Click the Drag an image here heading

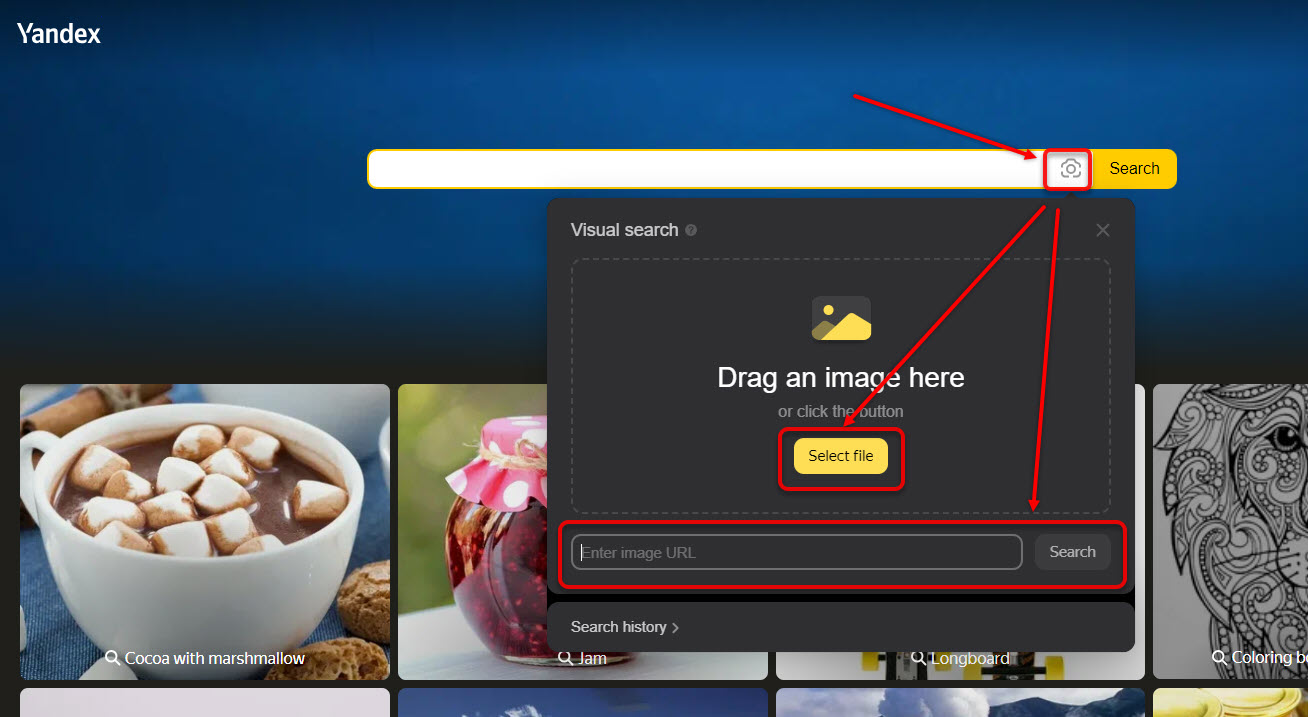tap(840, 378)
